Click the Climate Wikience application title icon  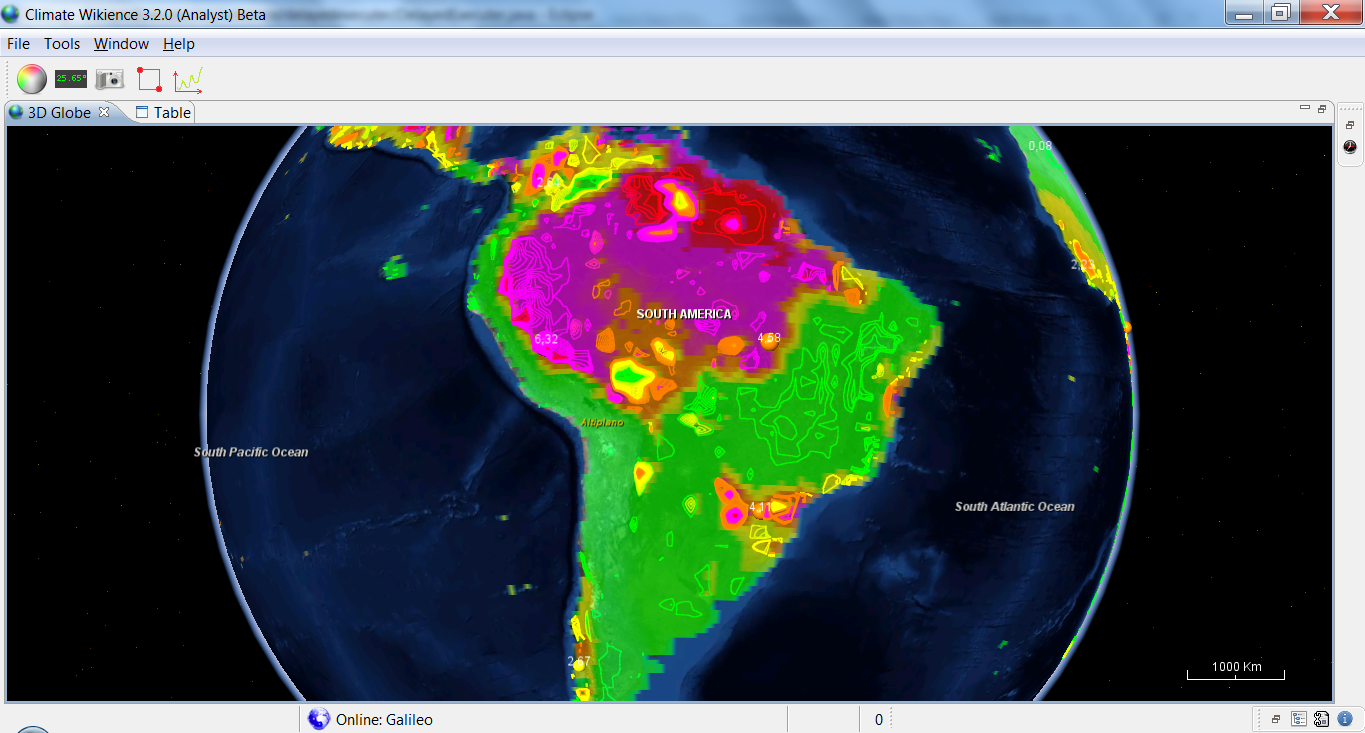click(x=11, y=14)
